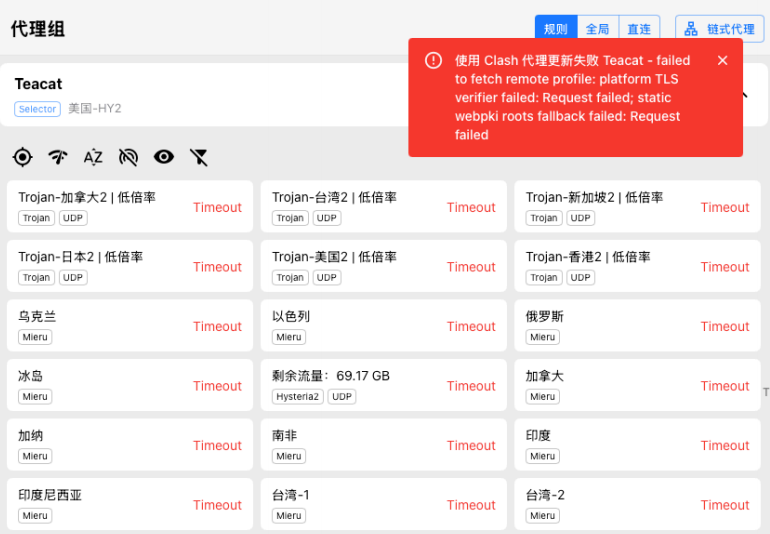The height and width of the screenshot is (534, 770).
Task: Retest Timeout delay on Trojan-香港2
Action: tap(725, 267)
